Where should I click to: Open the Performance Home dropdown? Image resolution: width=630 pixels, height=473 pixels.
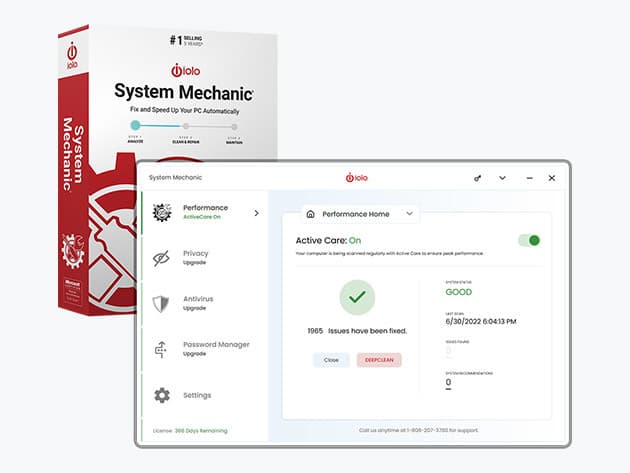pyautogui.click(x=409, y=214)
